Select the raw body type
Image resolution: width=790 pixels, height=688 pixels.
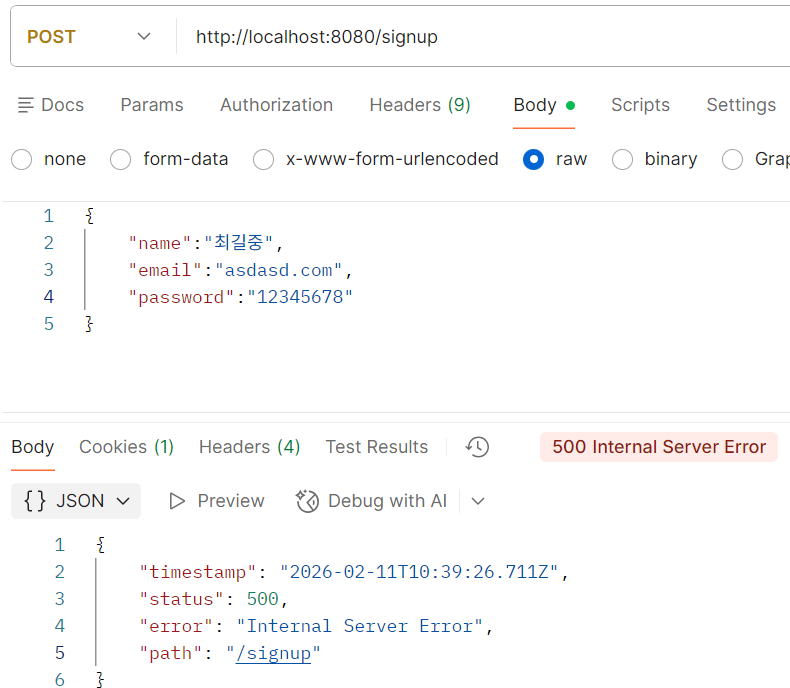click(x=534, y=159)
